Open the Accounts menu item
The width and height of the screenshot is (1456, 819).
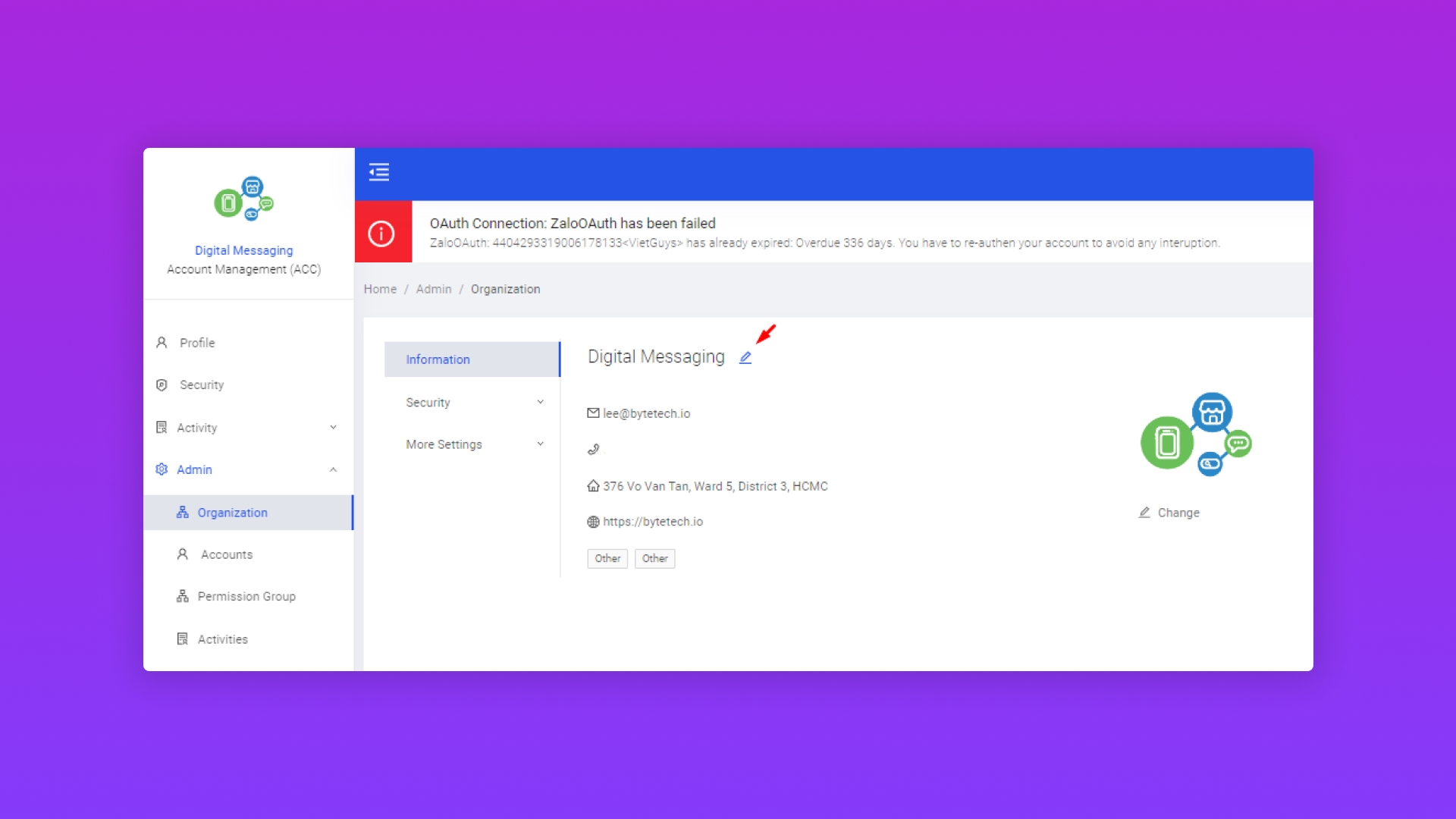coord(226,554)
